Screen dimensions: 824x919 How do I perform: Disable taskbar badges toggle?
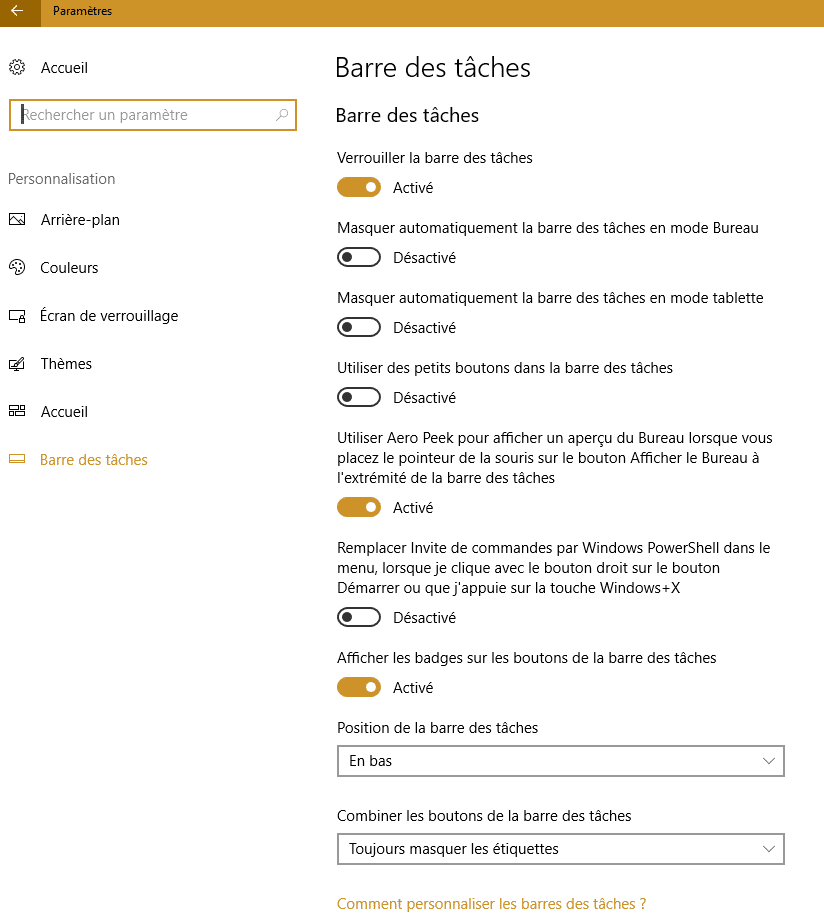pos(359,687)
